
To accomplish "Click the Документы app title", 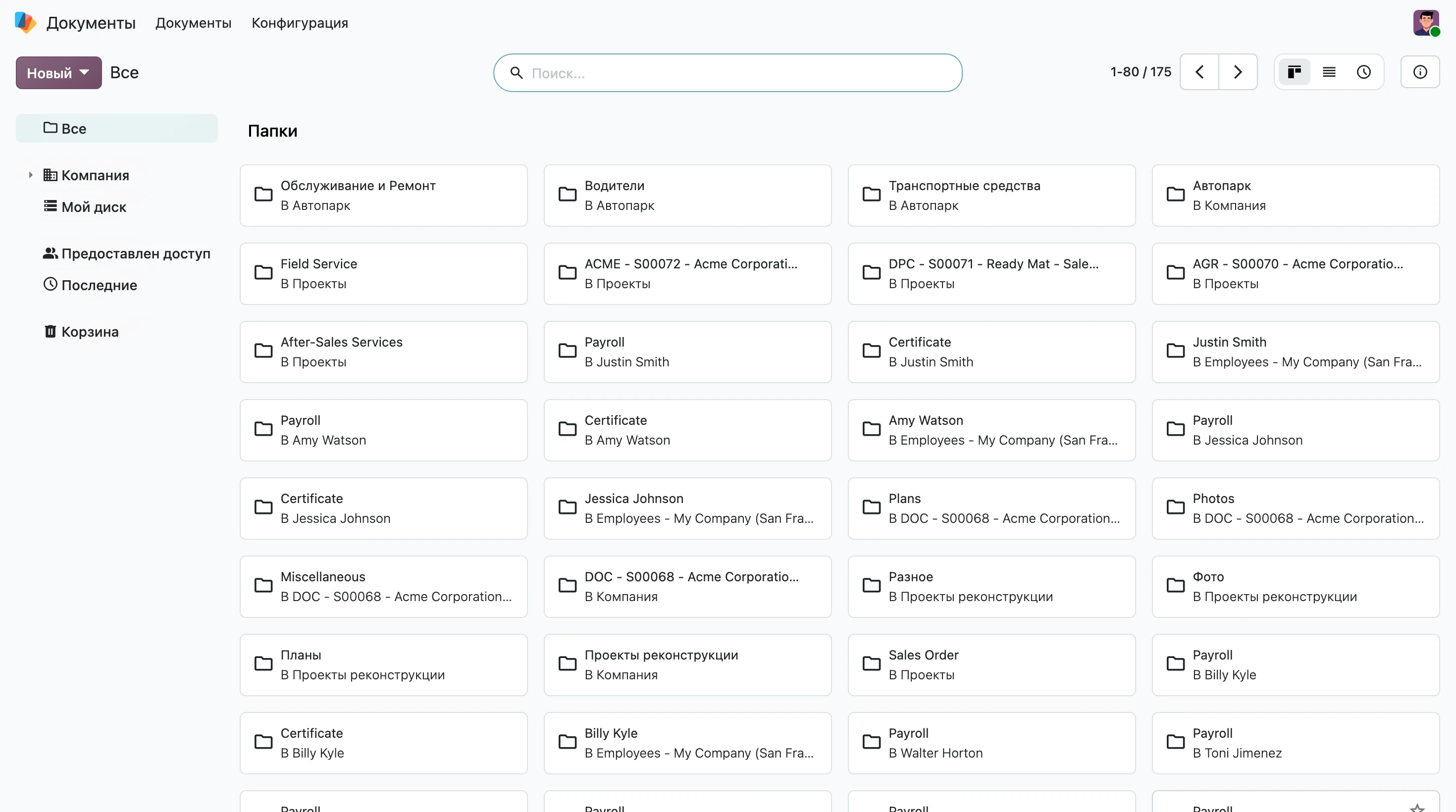I will 91,23.
